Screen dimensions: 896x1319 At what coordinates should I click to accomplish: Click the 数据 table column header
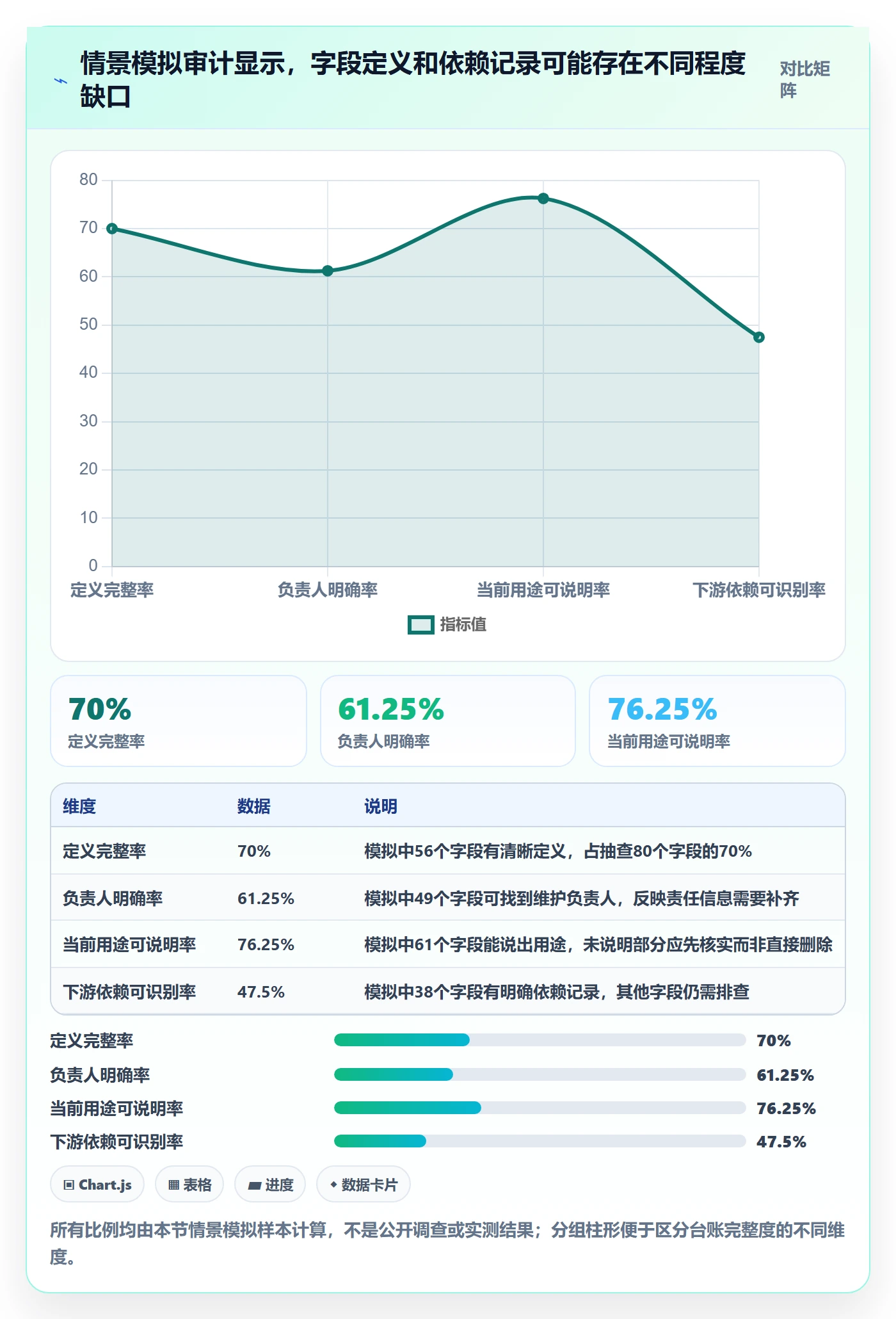click(254, 806)
